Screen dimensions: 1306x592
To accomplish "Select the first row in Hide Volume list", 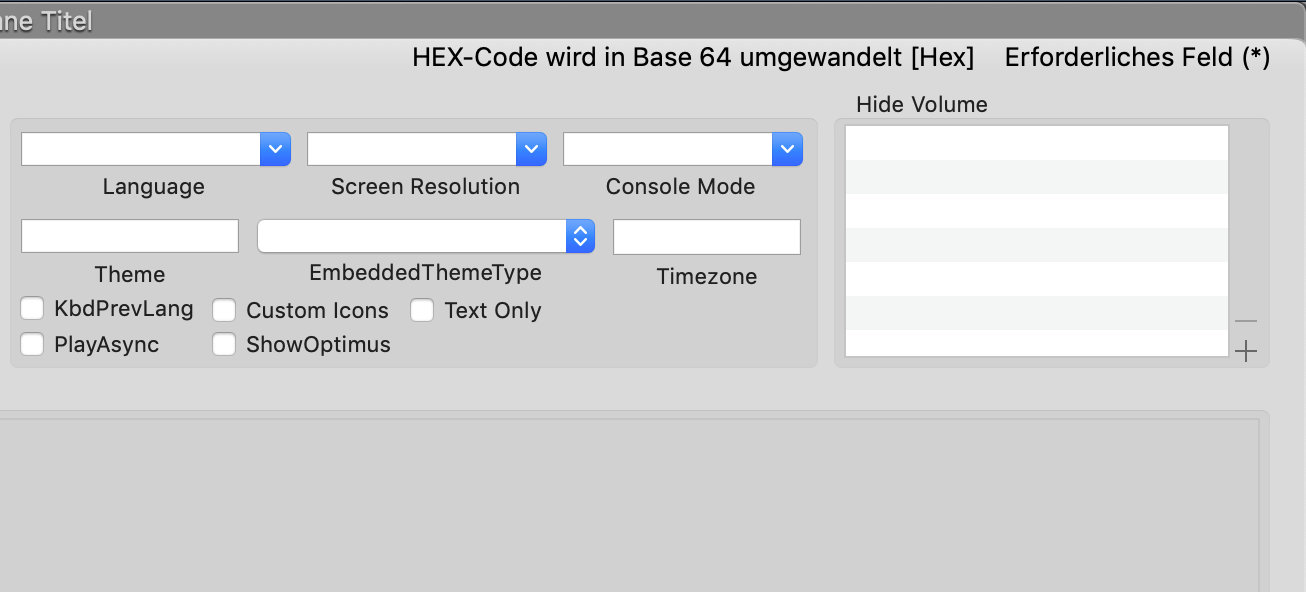I will coord(1036,143).
